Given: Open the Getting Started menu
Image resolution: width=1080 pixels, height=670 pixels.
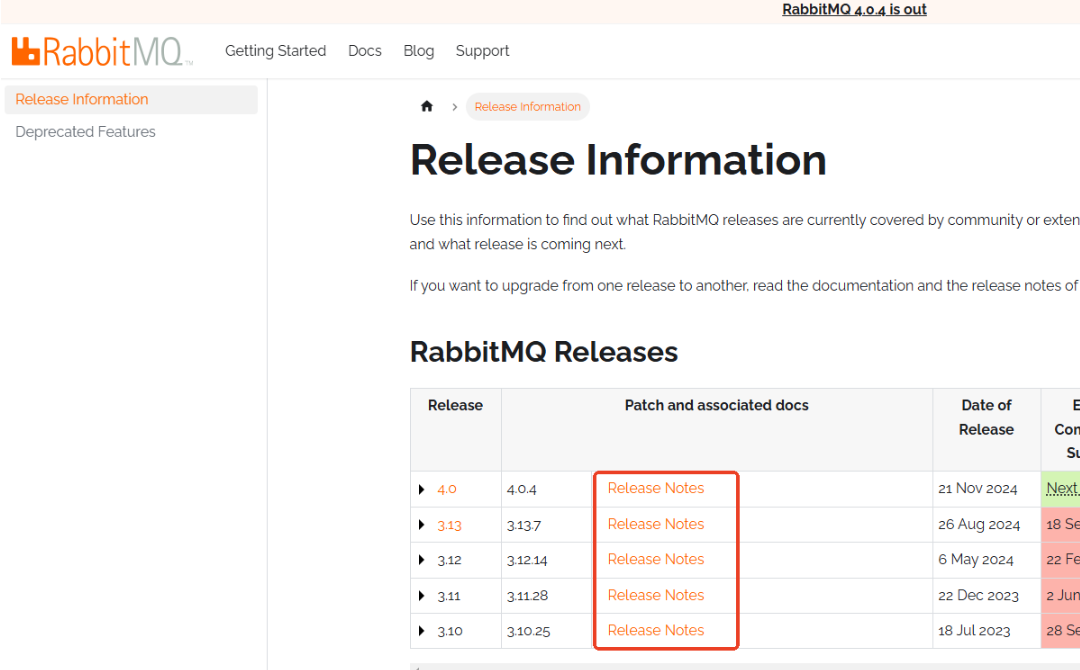Looking at the screenshot, I should pos(276,51).
